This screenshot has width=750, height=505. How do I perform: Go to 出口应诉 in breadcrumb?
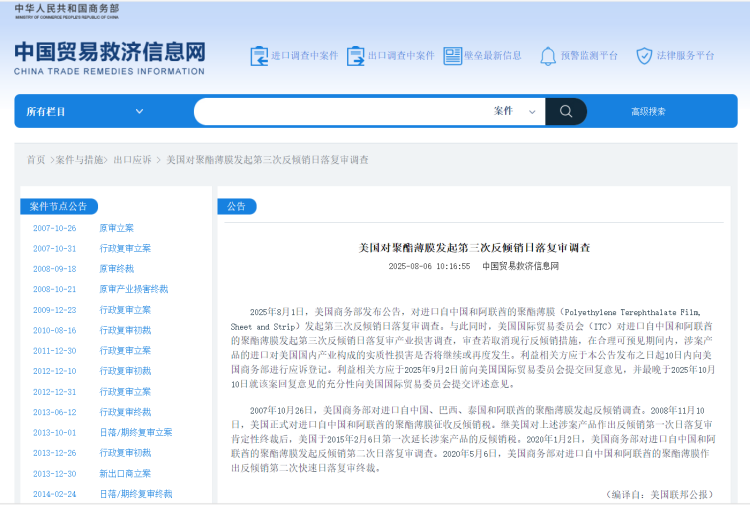[x=132, y=160]
